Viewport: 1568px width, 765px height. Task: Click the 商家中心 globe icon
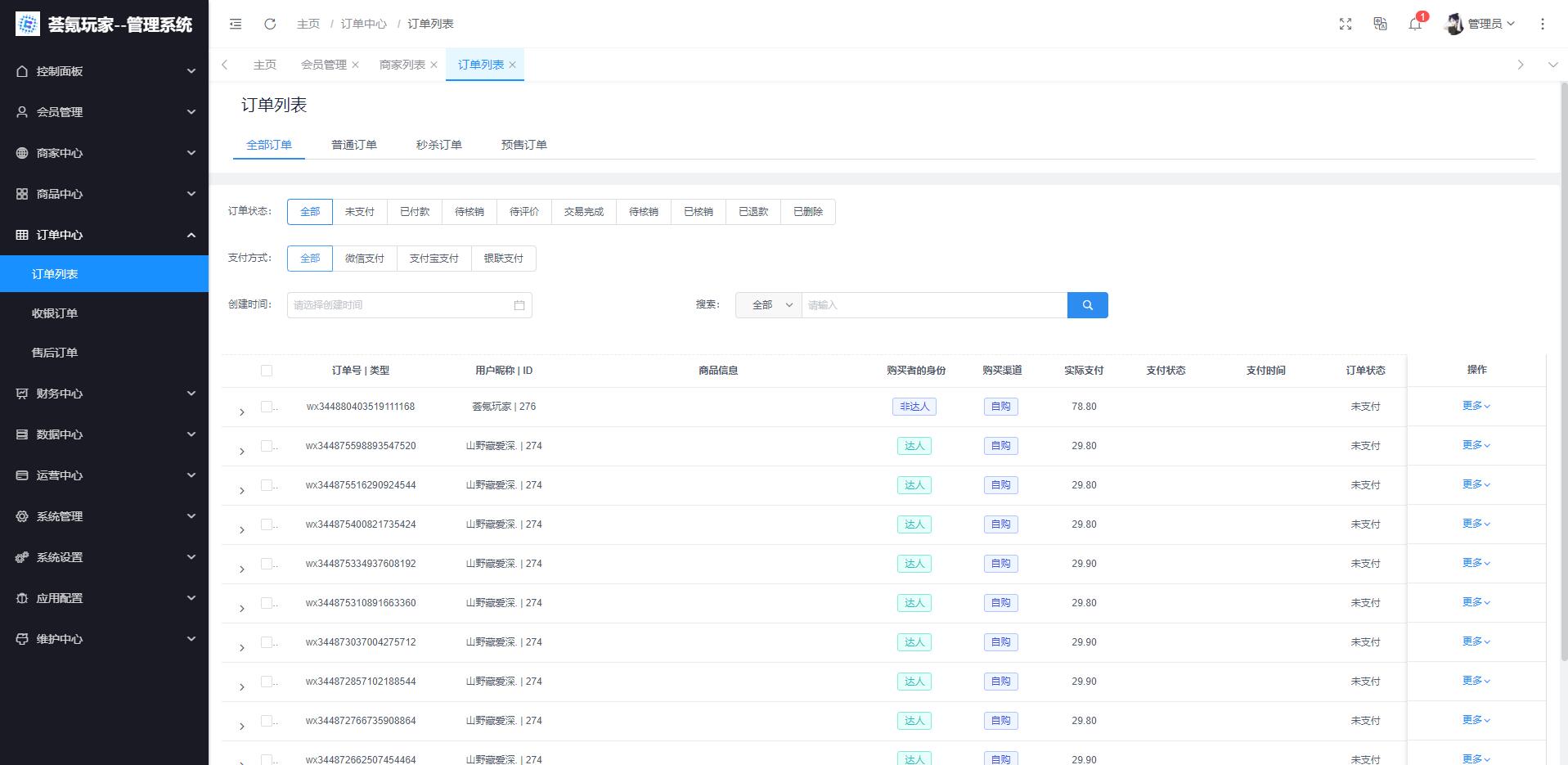pos(22,153)
